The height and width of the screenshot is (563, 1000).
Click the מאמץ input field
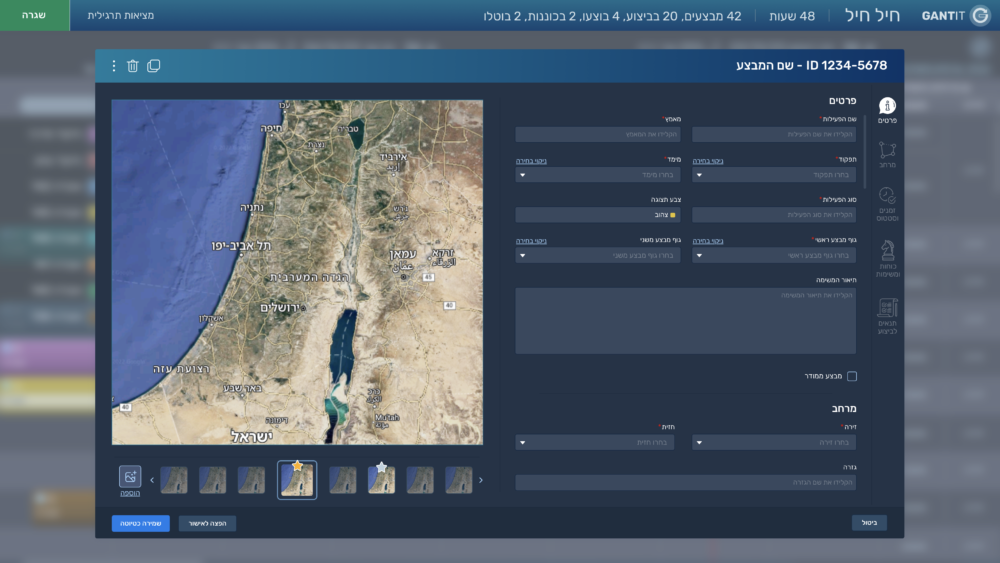pos(598,135)
